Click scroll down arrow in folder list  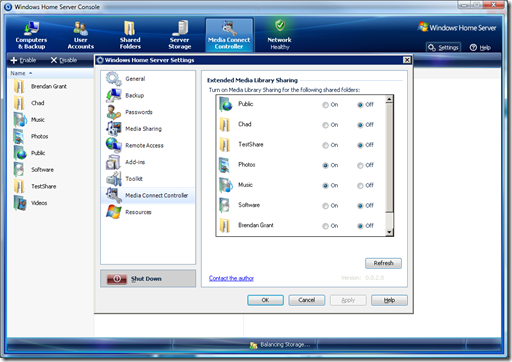(x=389, y=232)
